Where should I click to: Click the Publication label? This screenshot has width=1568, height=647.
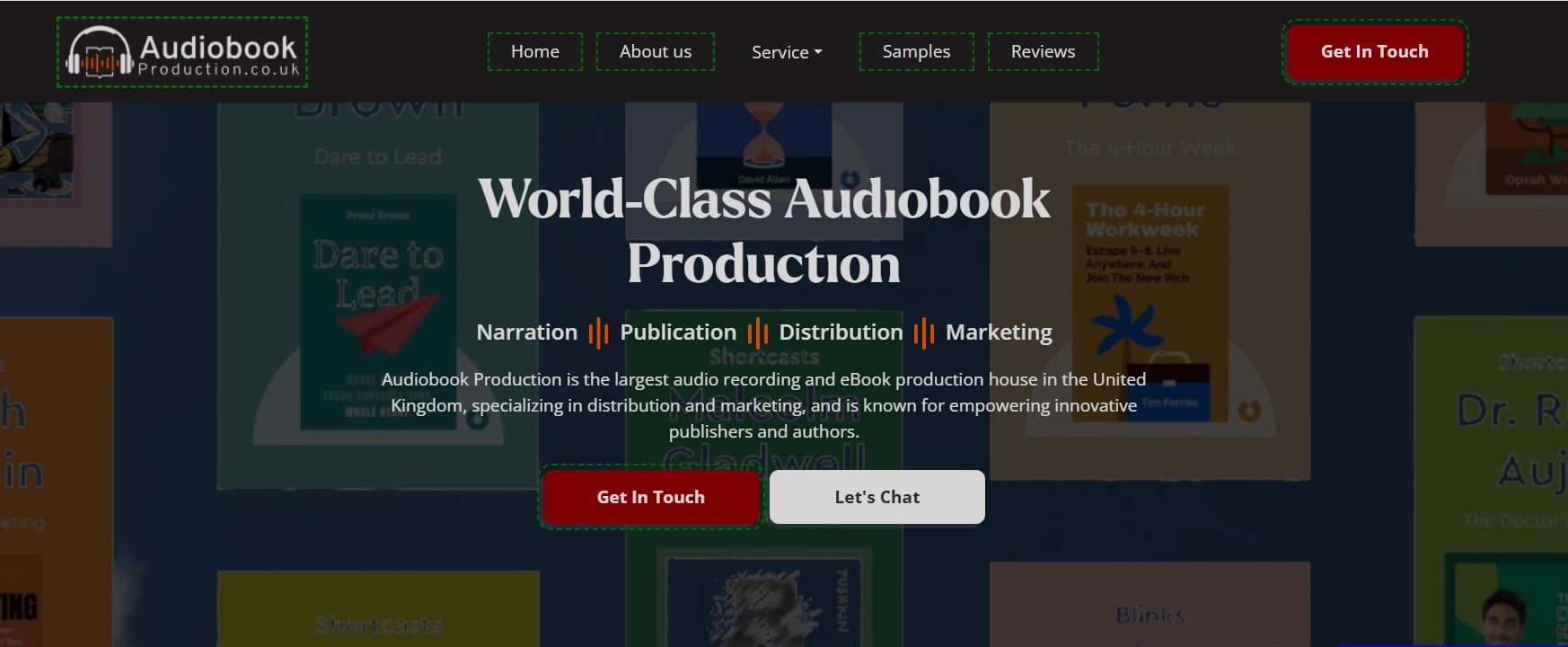pyautogui.click(x=678, y=332)
